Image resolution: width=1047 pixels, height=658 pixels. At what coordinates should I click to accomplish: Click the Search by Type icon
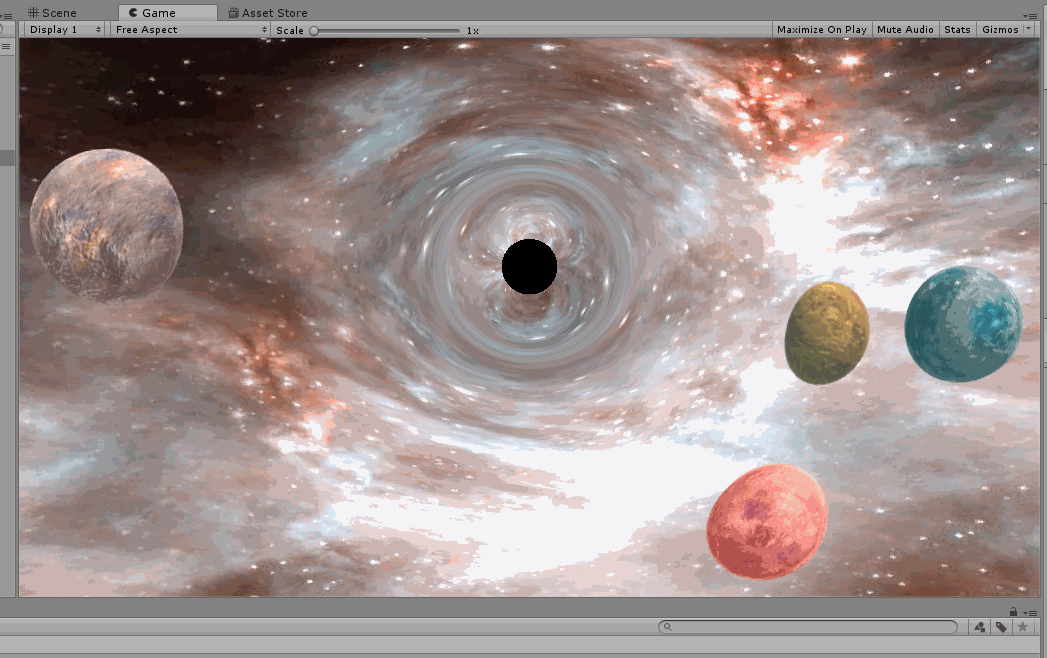(980, 627)
